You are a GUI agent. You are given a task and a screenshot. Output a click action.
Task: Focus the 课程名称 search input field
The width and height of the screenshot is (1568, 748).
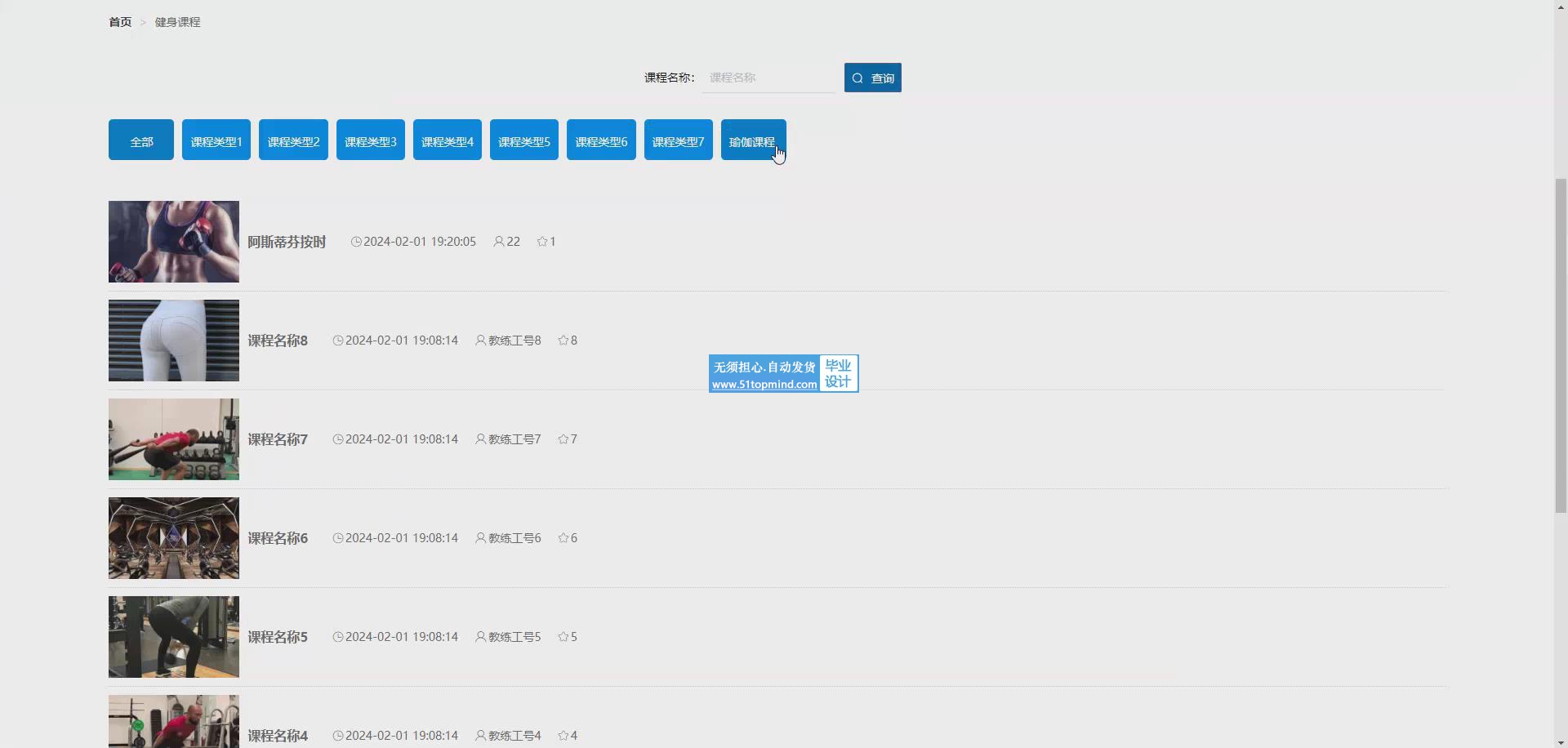coord(768,78)
